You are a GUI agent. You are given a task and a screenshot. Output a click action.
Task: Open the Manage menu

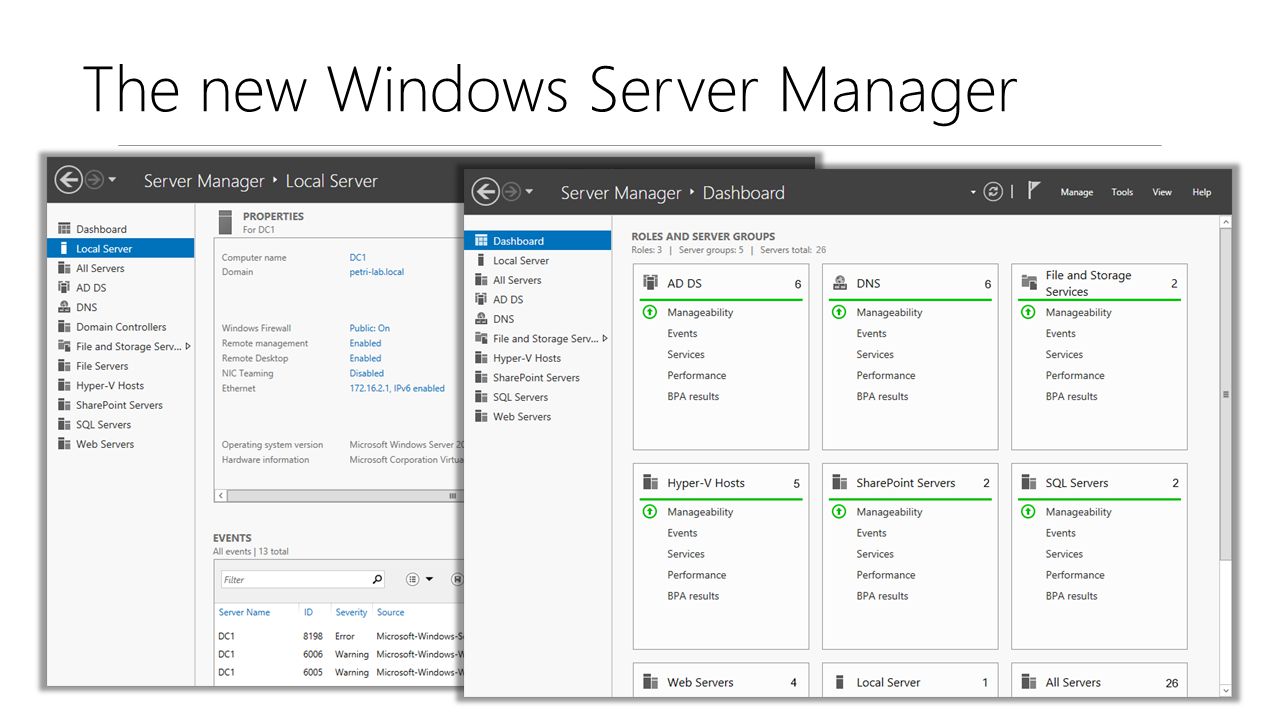(x=1076, y=192)
